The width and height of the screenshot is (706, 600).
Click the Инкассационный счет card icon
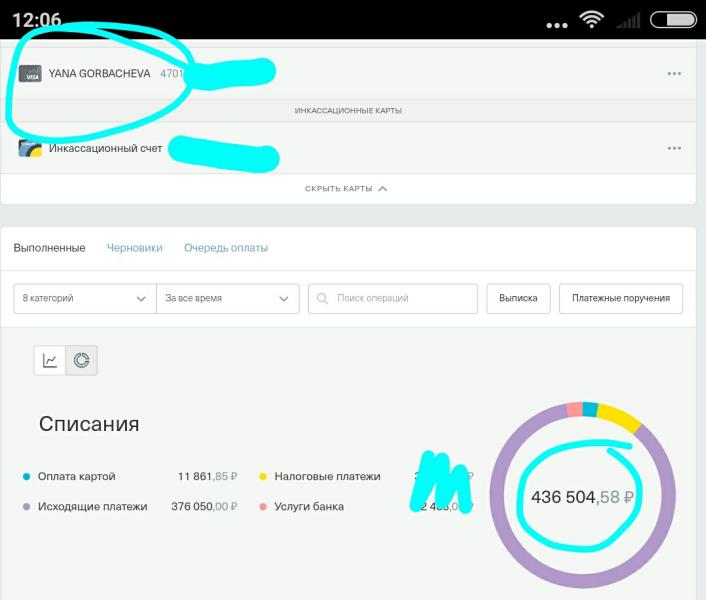30,148
